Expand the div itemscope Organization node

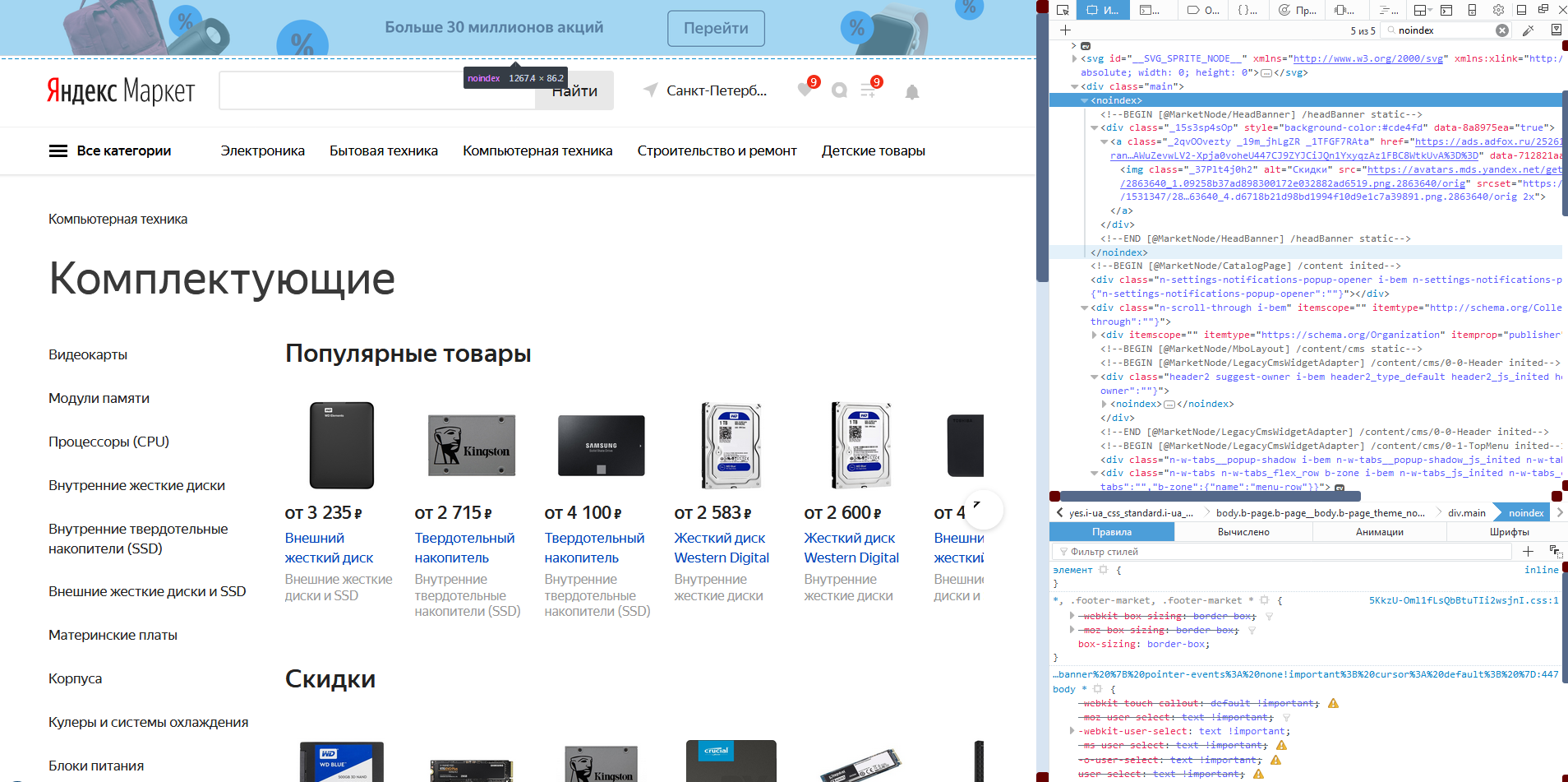click(x=1095, y=335)
